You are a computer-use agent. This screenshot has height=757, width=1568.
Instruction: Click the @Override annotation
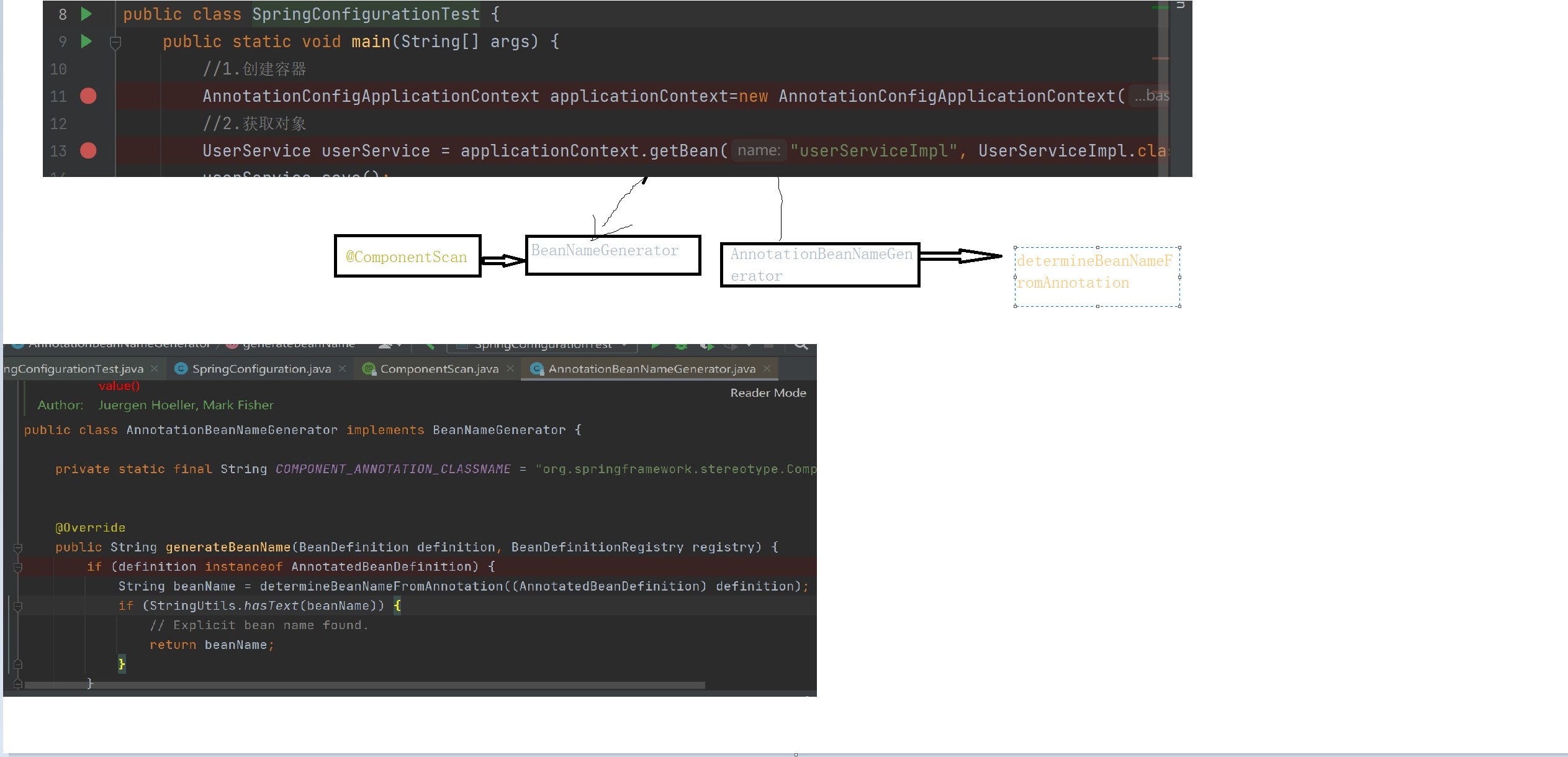91,528
